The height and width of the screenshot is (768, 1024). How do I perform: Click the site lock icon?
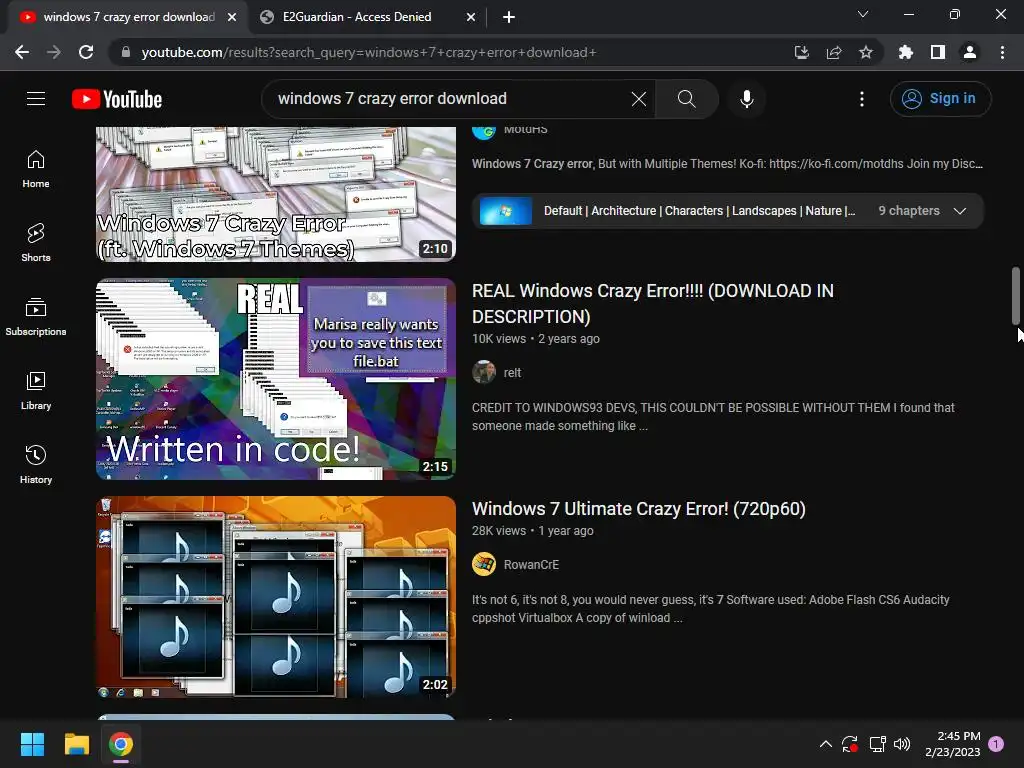click(x=126, y=52)
